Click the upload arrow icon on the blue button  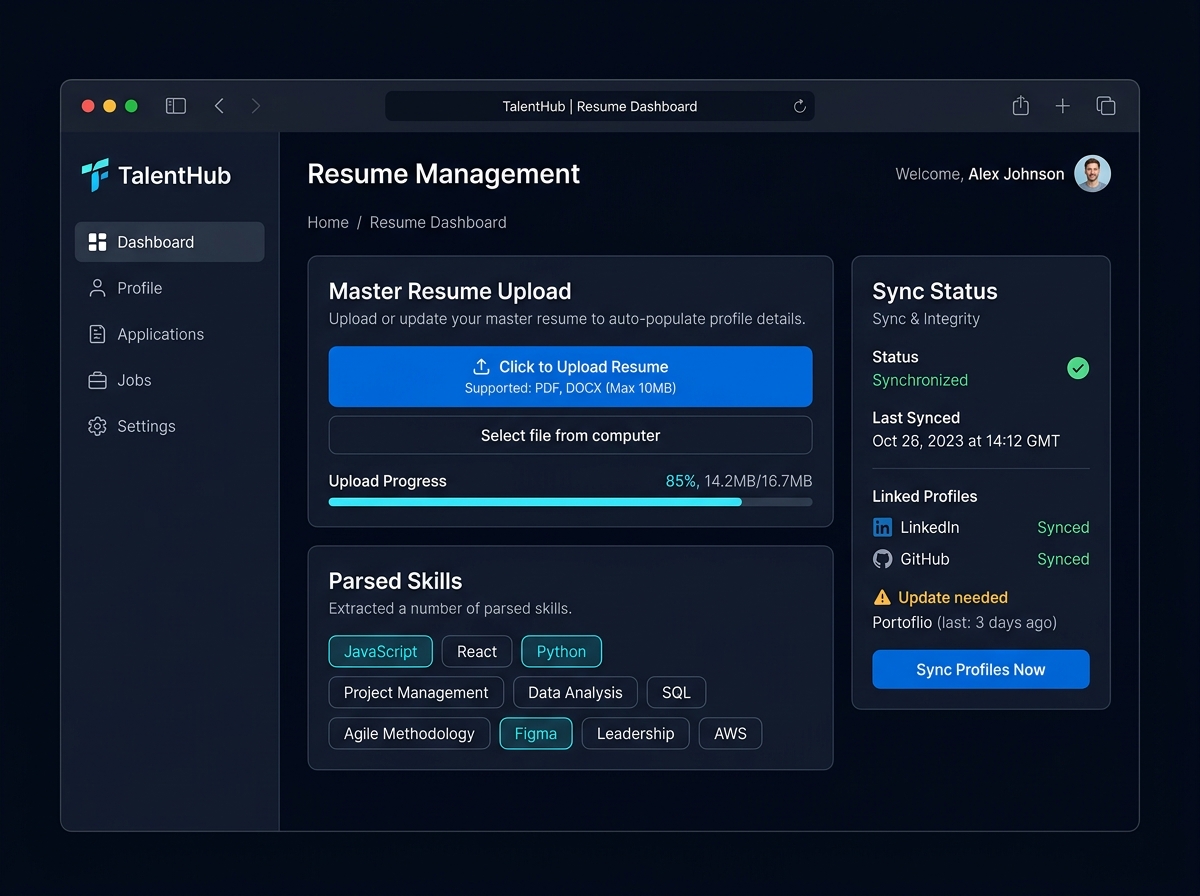click(481, 367)
